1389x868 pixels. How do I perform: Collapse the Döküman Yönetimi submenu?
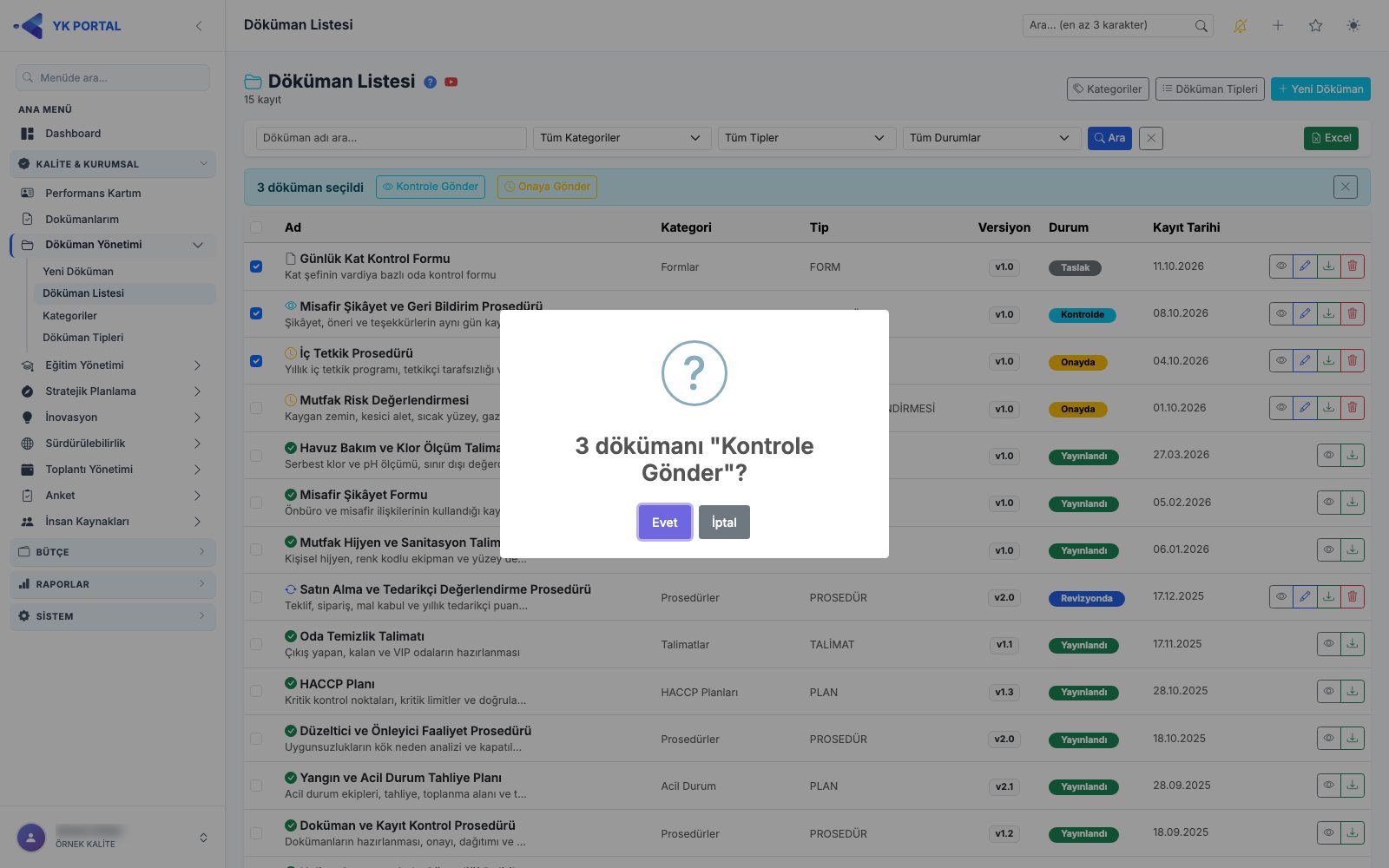tap(113, 245)
